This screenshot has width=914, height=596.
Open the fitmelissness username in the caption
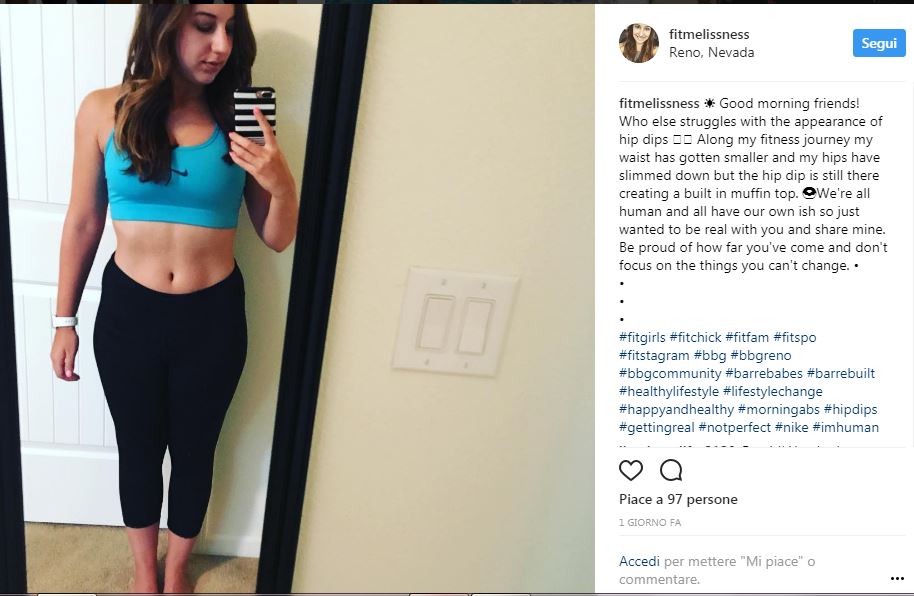[659, 103]
